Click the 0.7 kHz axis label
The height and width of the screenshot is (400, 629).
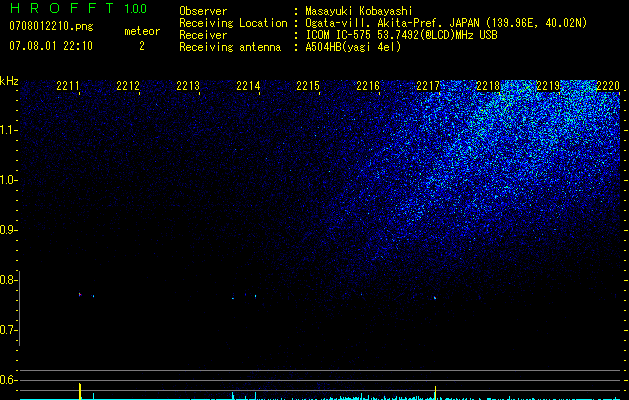8,330
